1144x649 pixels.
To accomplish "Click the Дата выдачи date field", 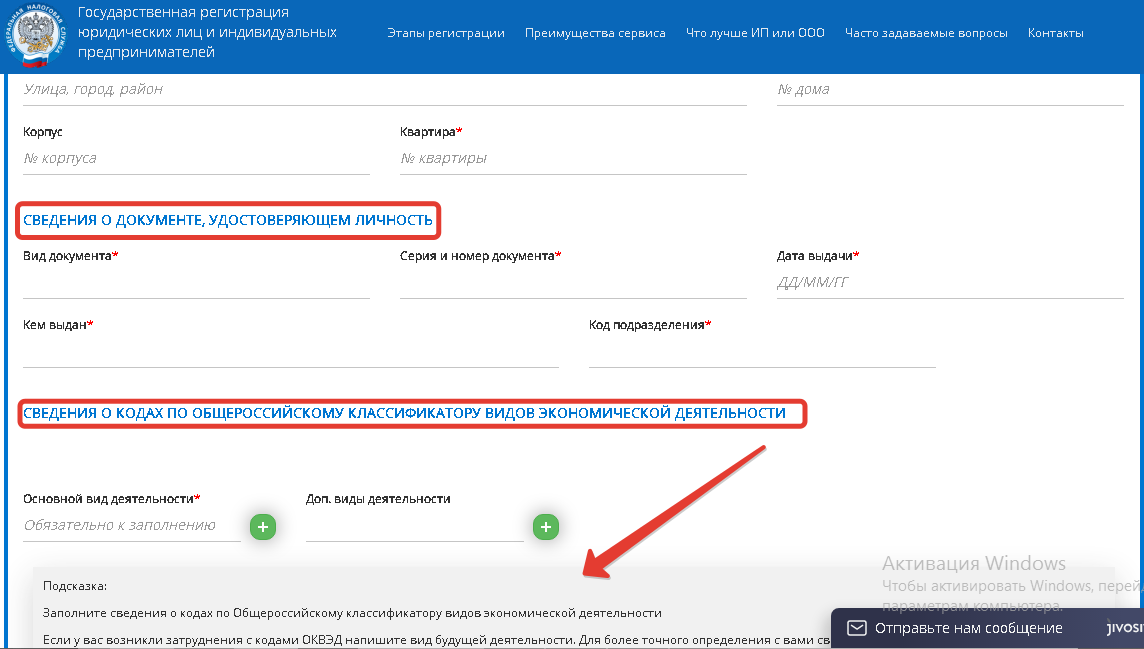I will [x=949, y=283].
